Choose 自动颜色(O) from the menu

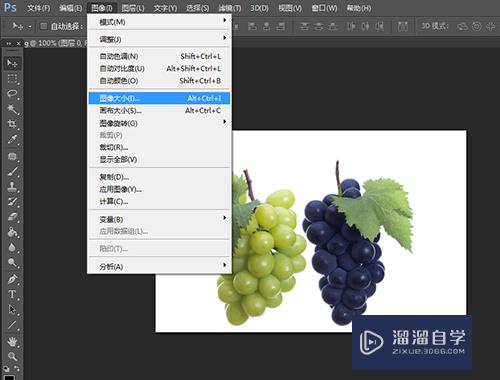point(159,81)
